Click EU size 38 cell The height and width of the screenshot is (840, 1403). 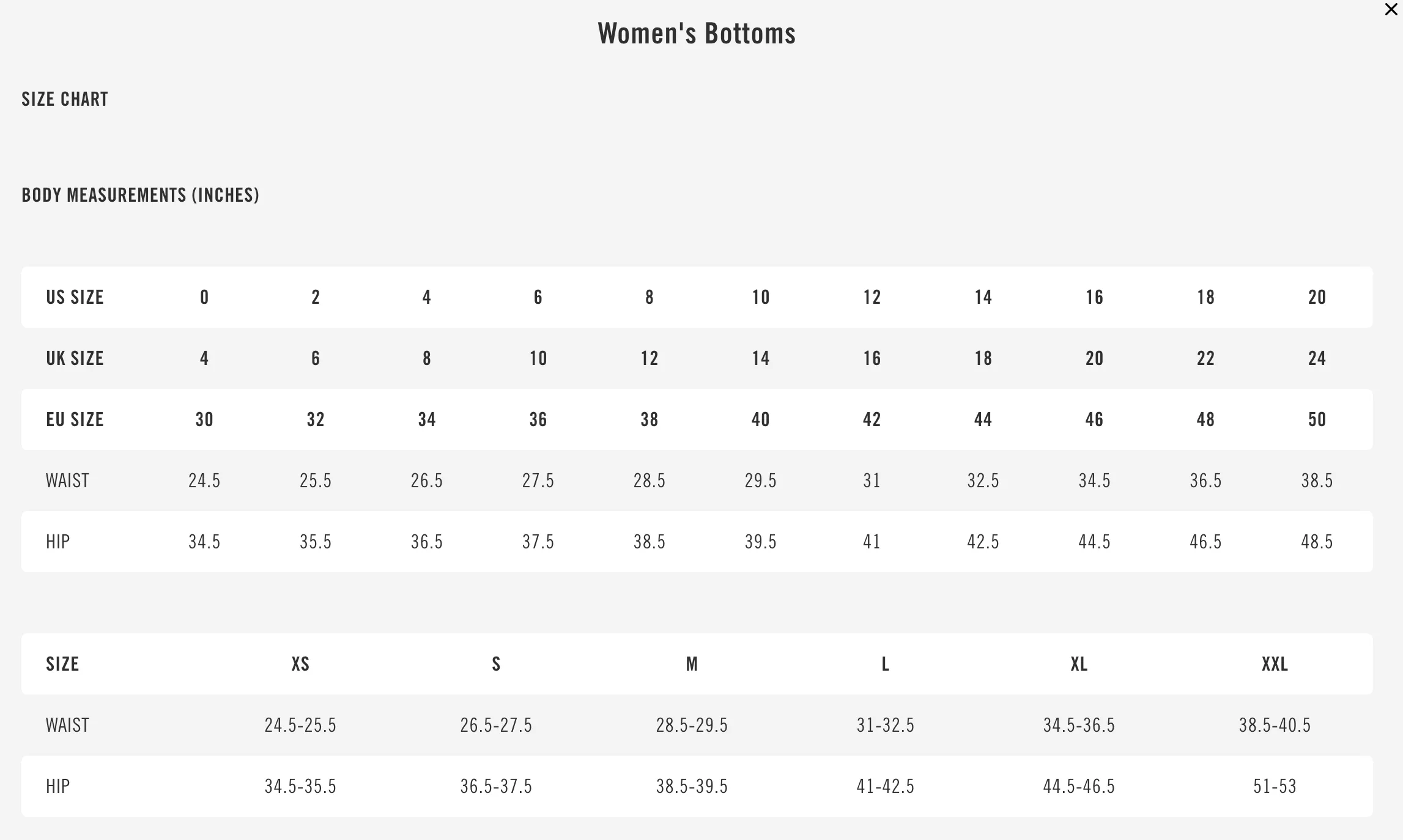650,419
